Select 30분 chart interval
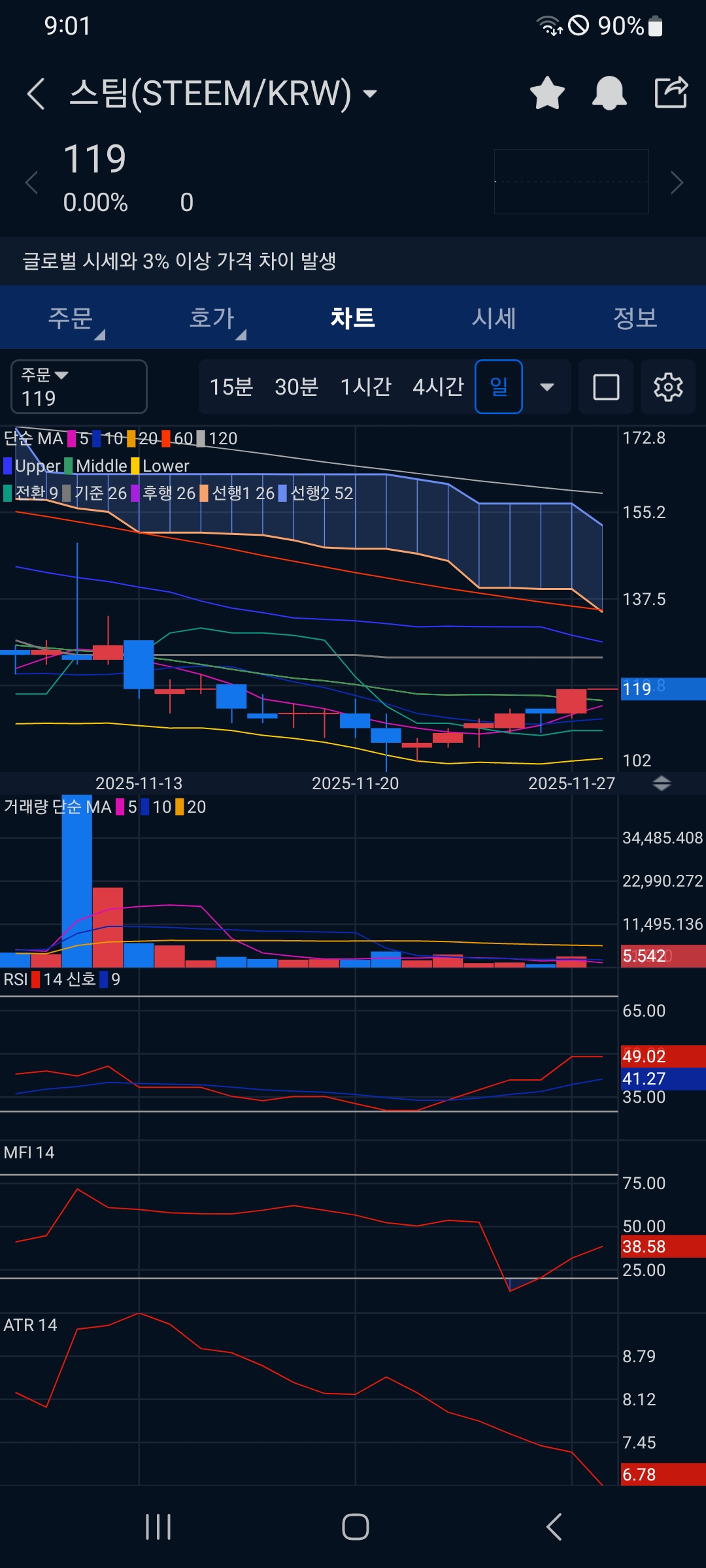Screen dimensions: 706x1568 pyautogui.click(x=297, y=387)
